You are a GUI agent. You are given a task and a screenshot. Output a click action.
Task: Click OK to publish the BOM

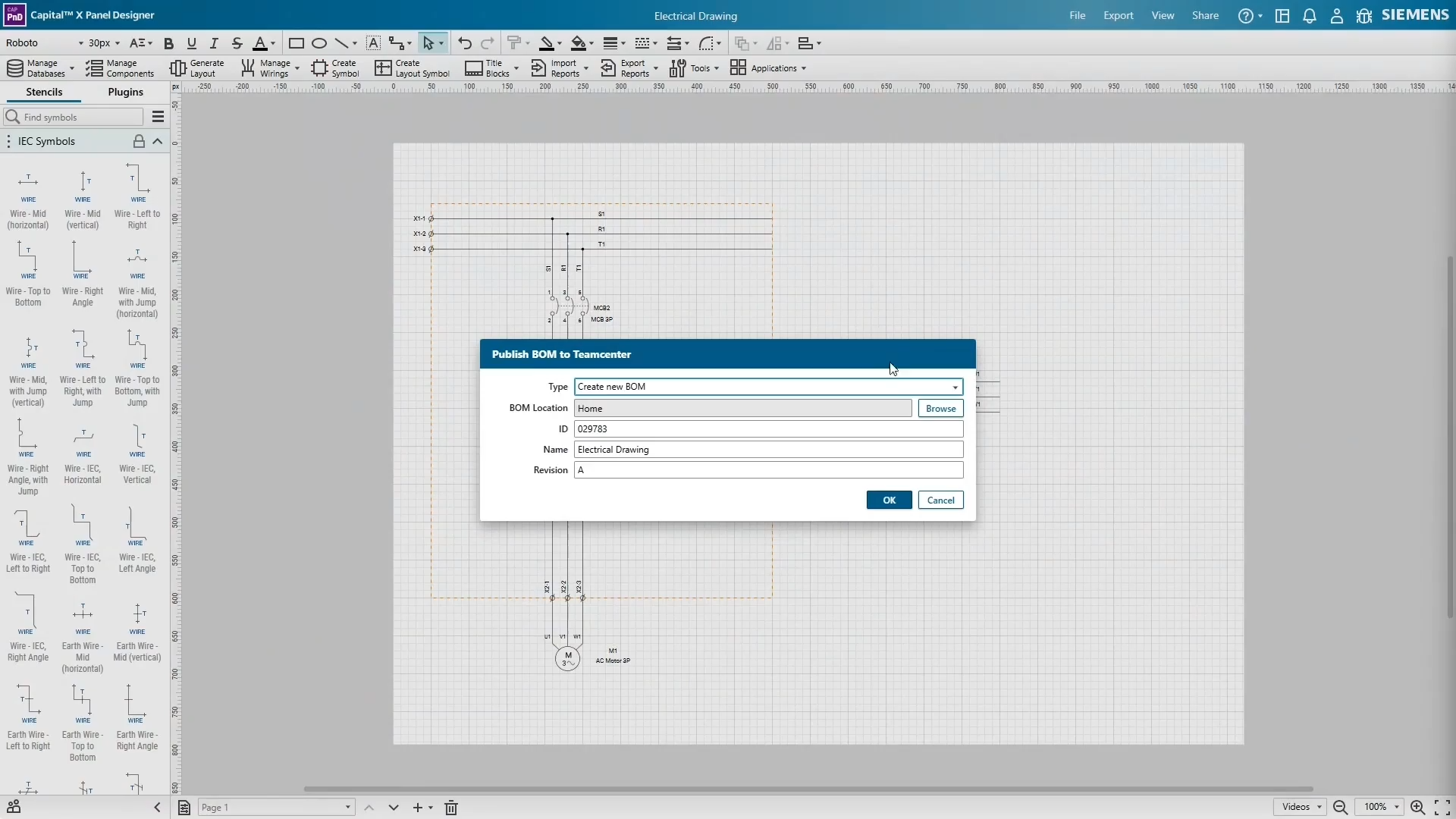point(888,500)
